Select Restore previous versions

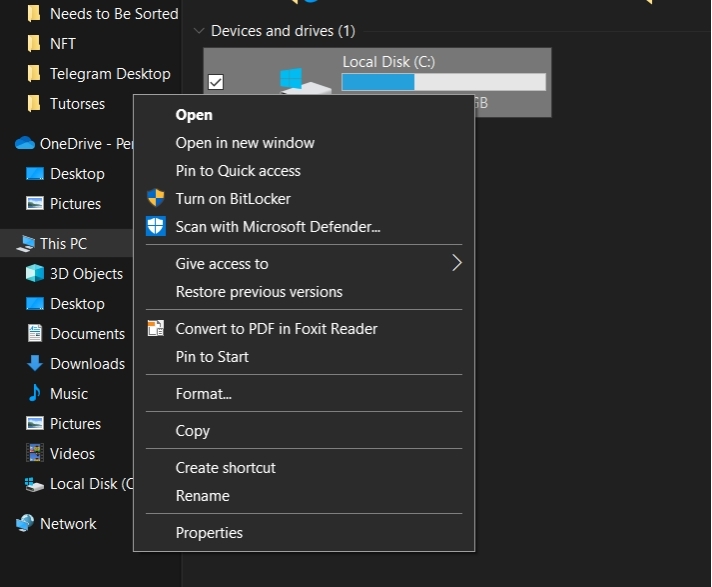304,291
